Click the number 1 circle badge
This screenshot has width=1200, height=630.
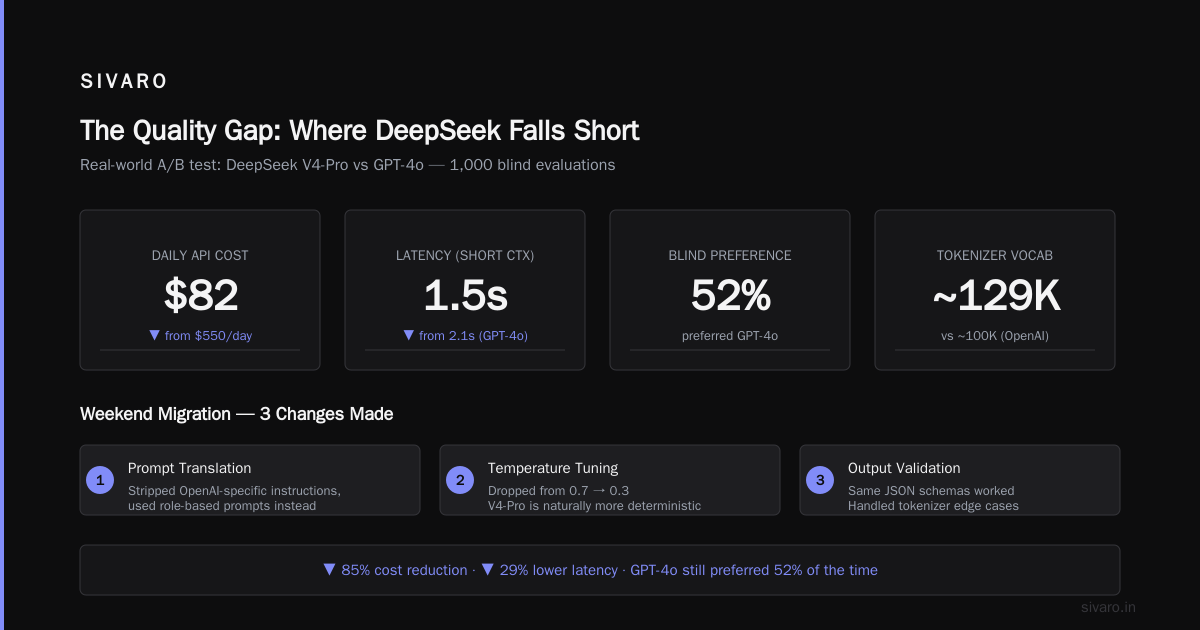[100, 480]
